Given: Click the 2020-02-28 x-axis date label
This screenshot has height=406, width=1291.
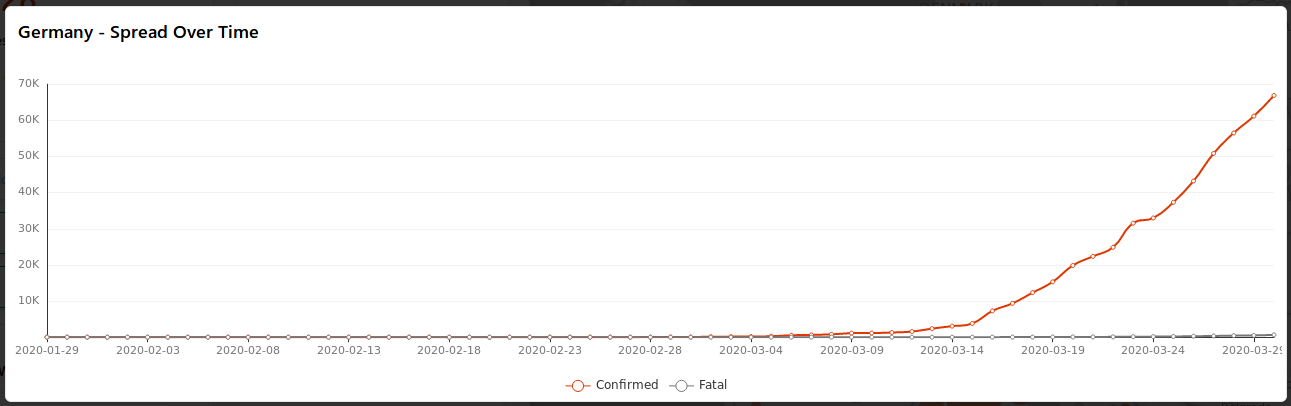Looking at the screenshot, I should tap(650, 351).
